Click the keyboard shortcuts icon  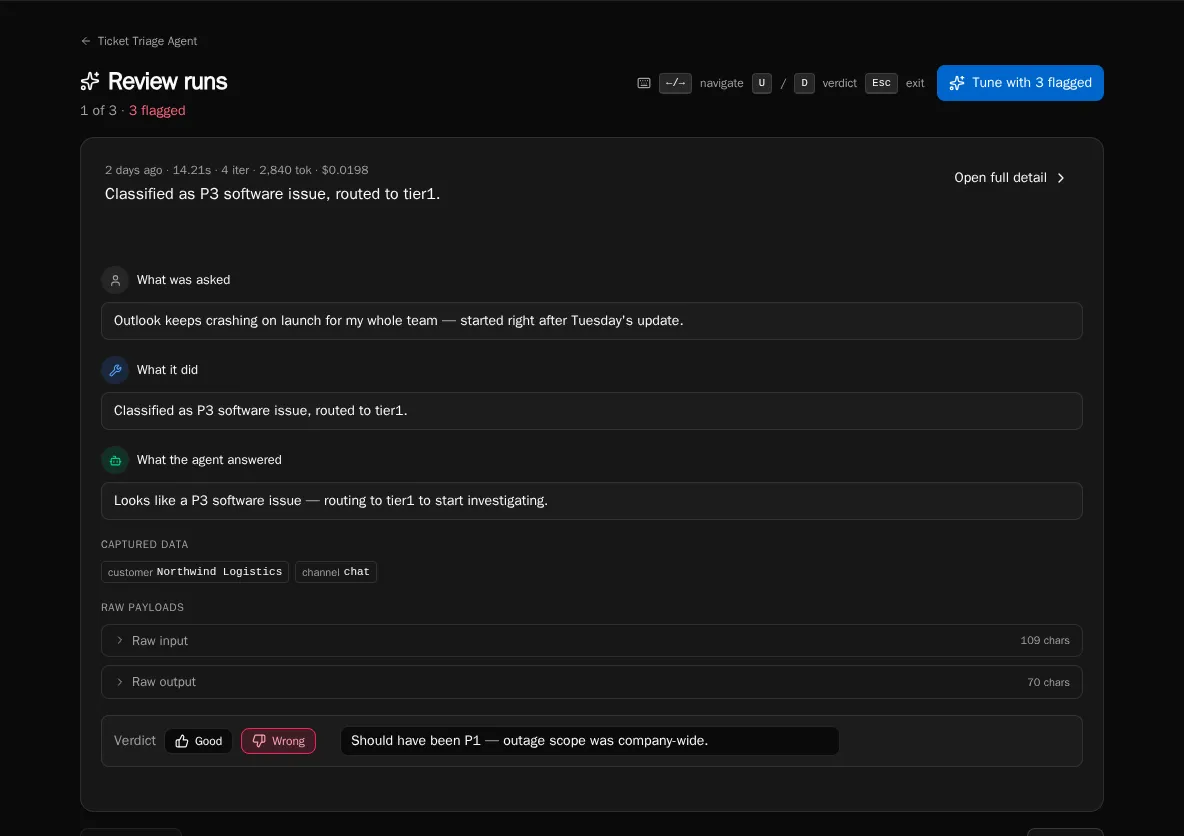tap(644, 83)
